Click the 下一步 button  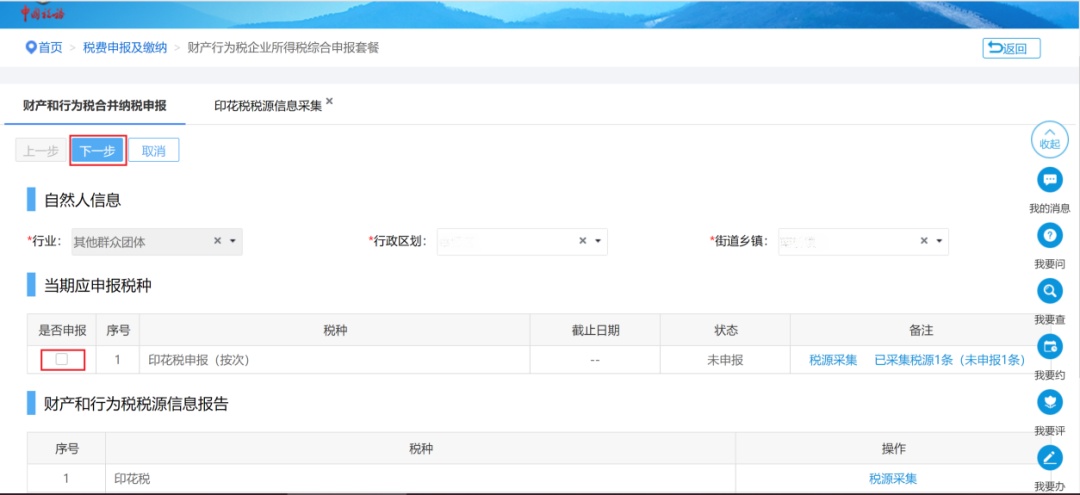coord(97,151)
